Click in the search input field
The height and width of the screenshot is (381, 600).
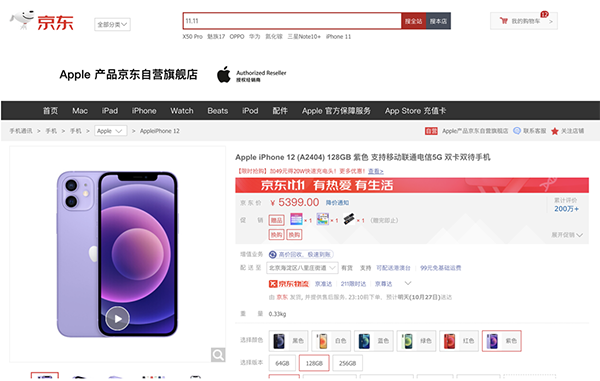[x=292, y=21]
